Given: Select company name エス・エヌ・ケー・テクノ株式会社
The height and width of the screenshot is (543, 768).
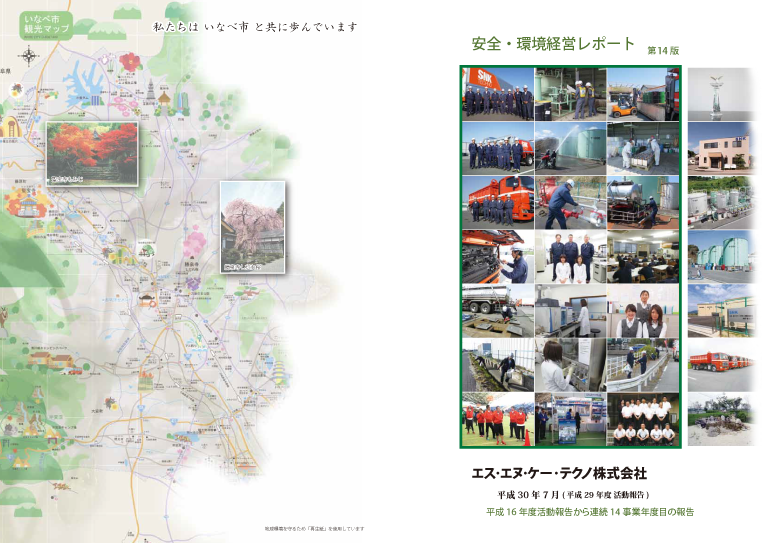Looking at the screenshot, I should [x=559, y=473].
